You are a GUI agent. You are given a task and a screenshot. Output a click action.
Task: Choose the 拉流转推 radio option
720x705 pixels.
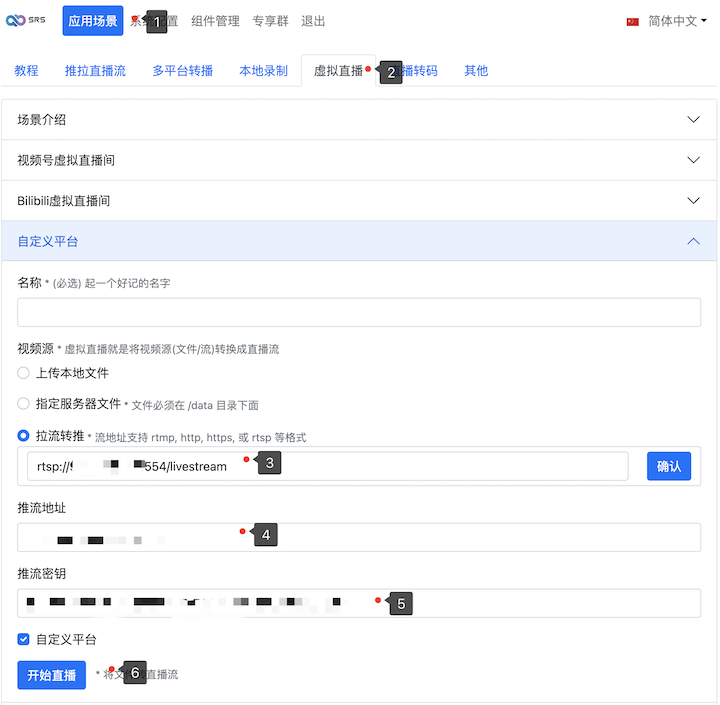click(x=24, y=436)
